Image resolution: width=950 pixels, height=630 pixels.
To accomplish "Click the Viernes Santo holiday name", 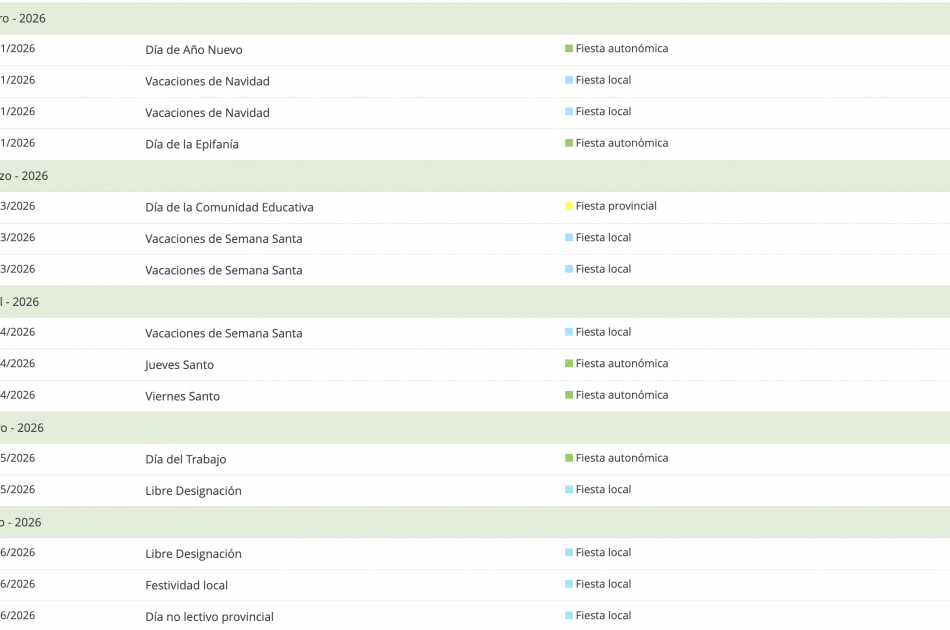I will [x=182, y=396].
